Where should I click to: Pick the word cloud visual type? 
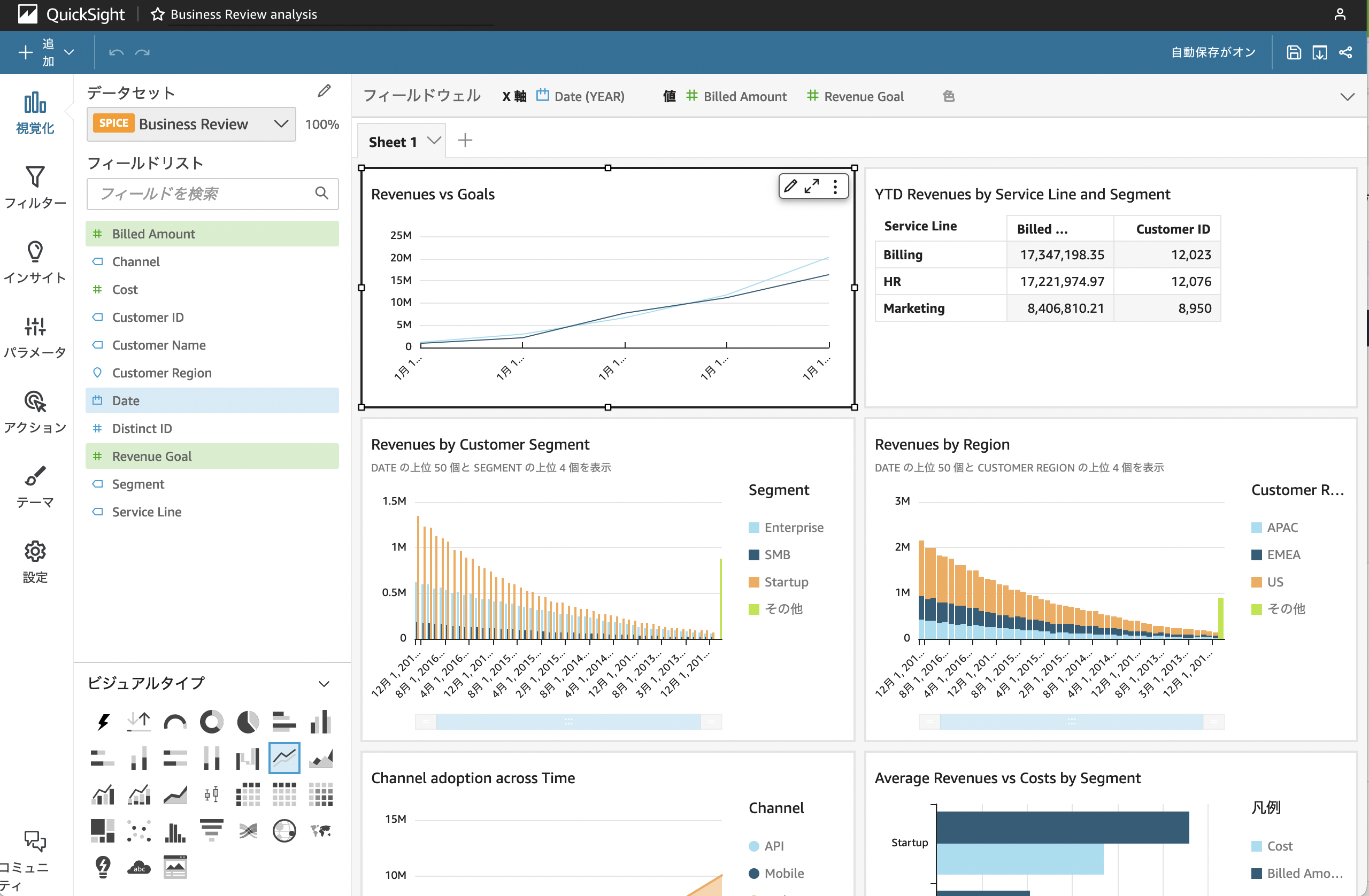[x=139, y=867]
